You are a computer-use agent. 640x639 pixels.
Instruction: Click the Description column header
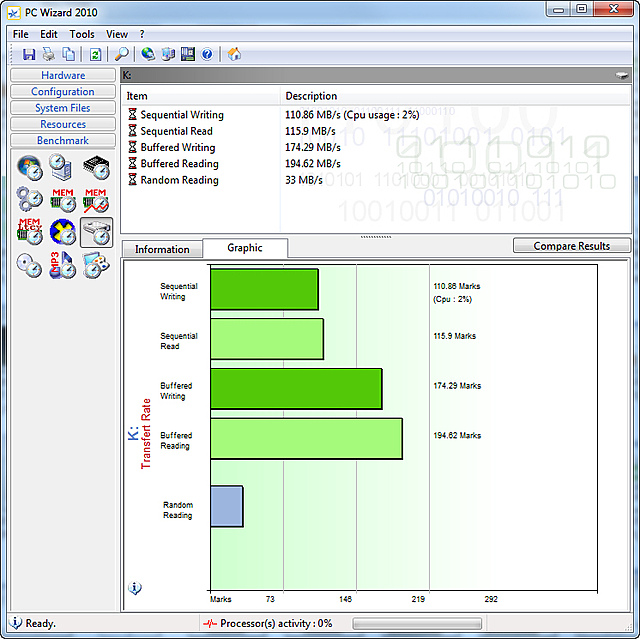pos(455,96)
